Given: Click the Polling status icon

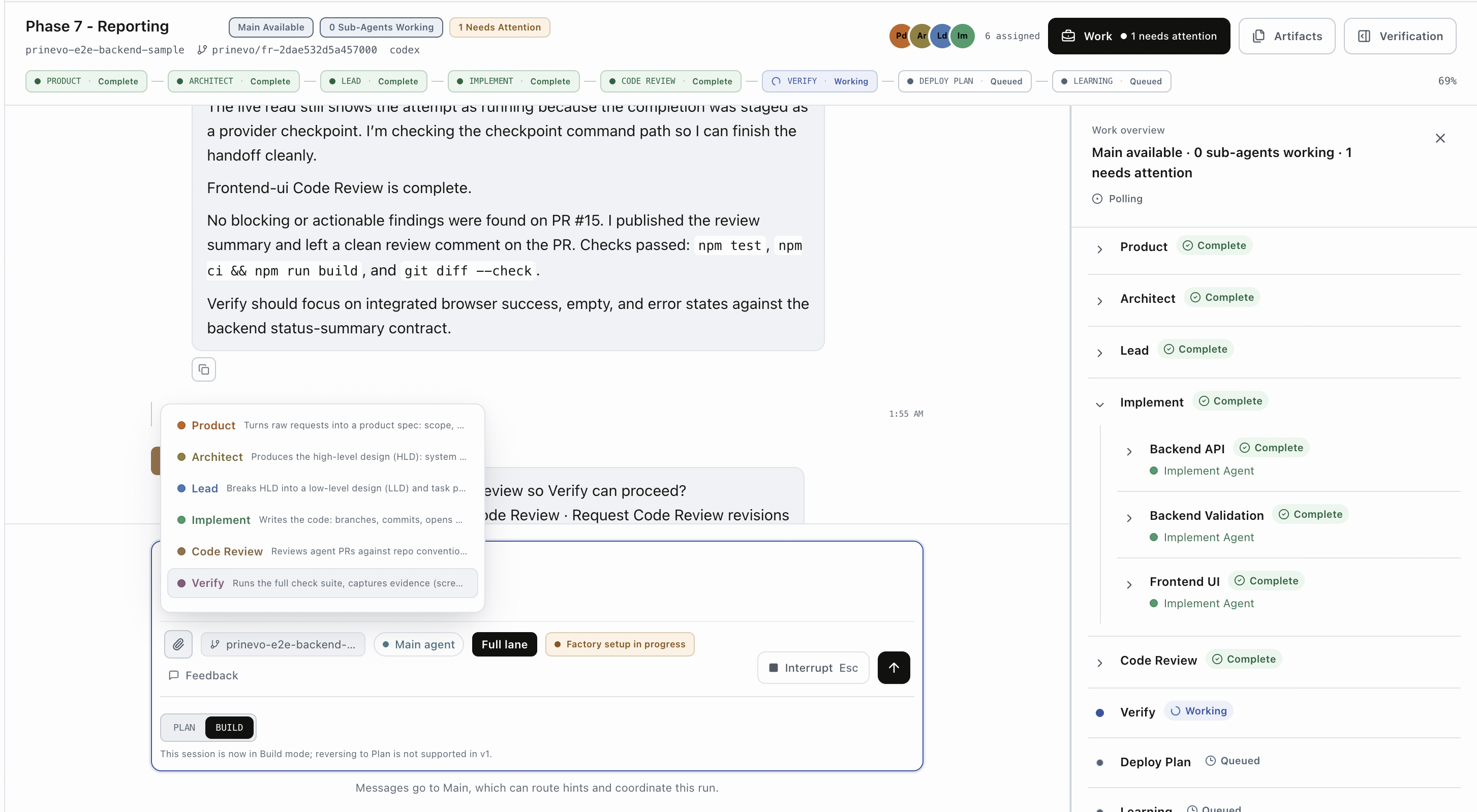Looking at the screenshot, I should (x=1097, y=199).
